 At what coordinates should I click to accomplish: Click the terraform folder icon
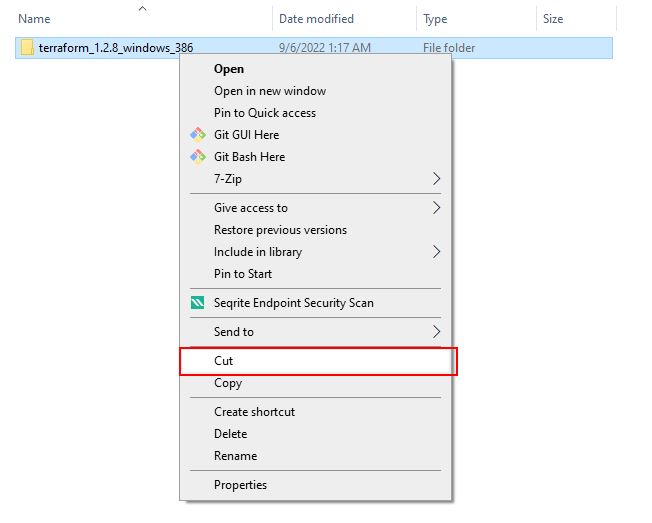tap(27, 48)
